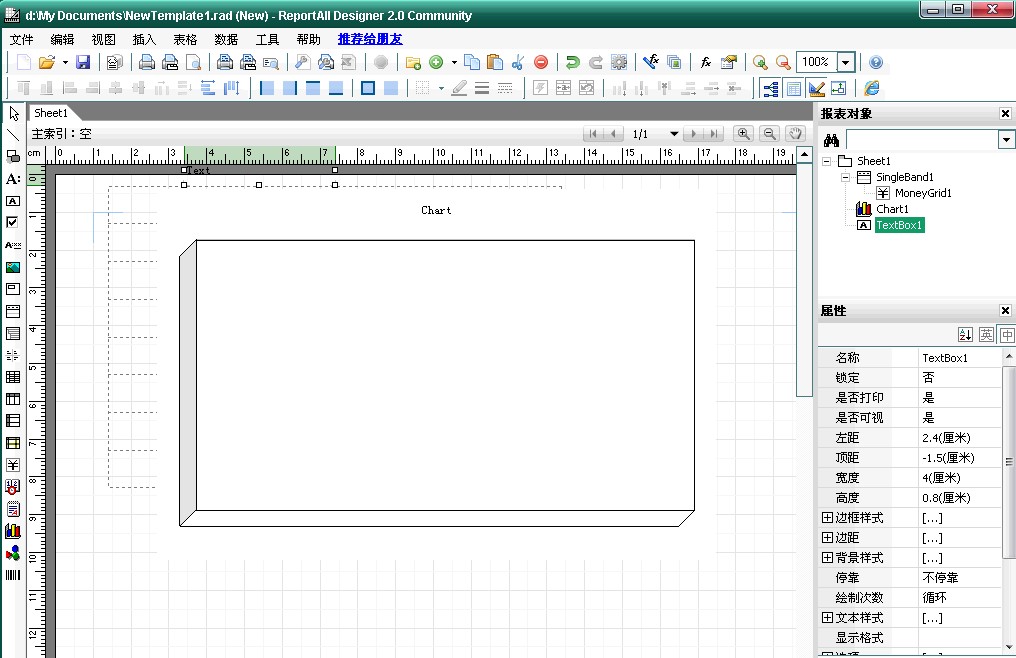This screenshot has width=1016, height=658.
Task: Open the 插入 menu
Action: coord(144,39)
